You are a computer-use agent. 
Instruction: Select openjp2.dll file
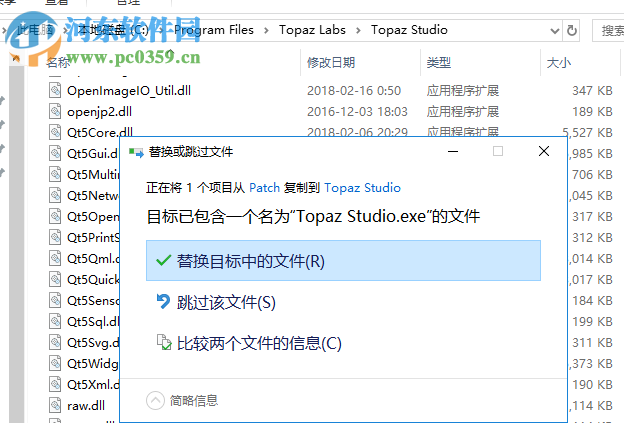(99, 112)
